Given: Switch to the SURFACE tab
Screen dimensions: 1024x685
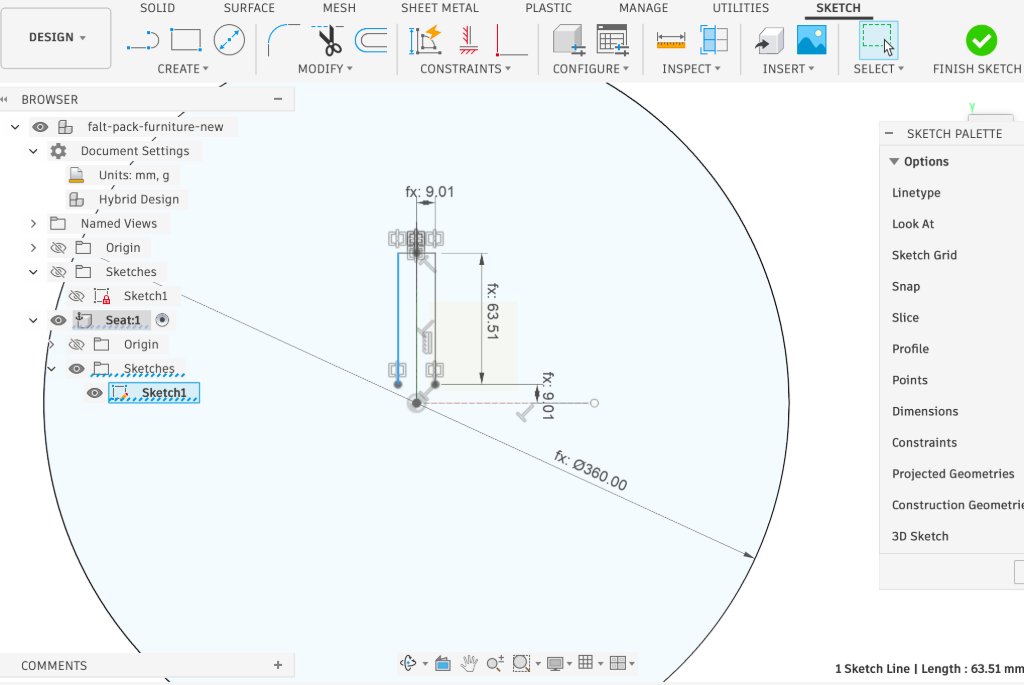Looking at the screenshot, I should coord(249,8).
